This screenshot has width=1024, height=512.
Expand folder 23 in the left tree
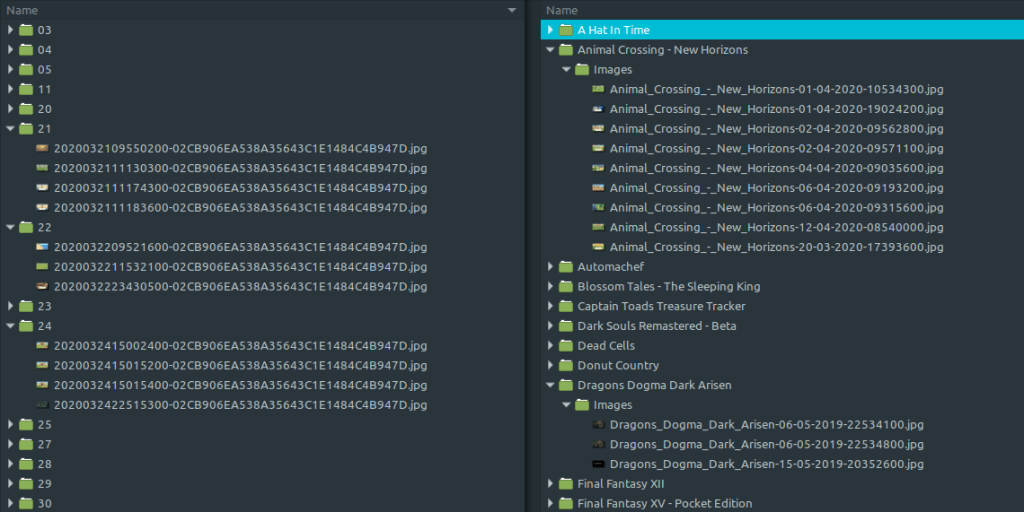pyautogui.click(x=11, y=306)
